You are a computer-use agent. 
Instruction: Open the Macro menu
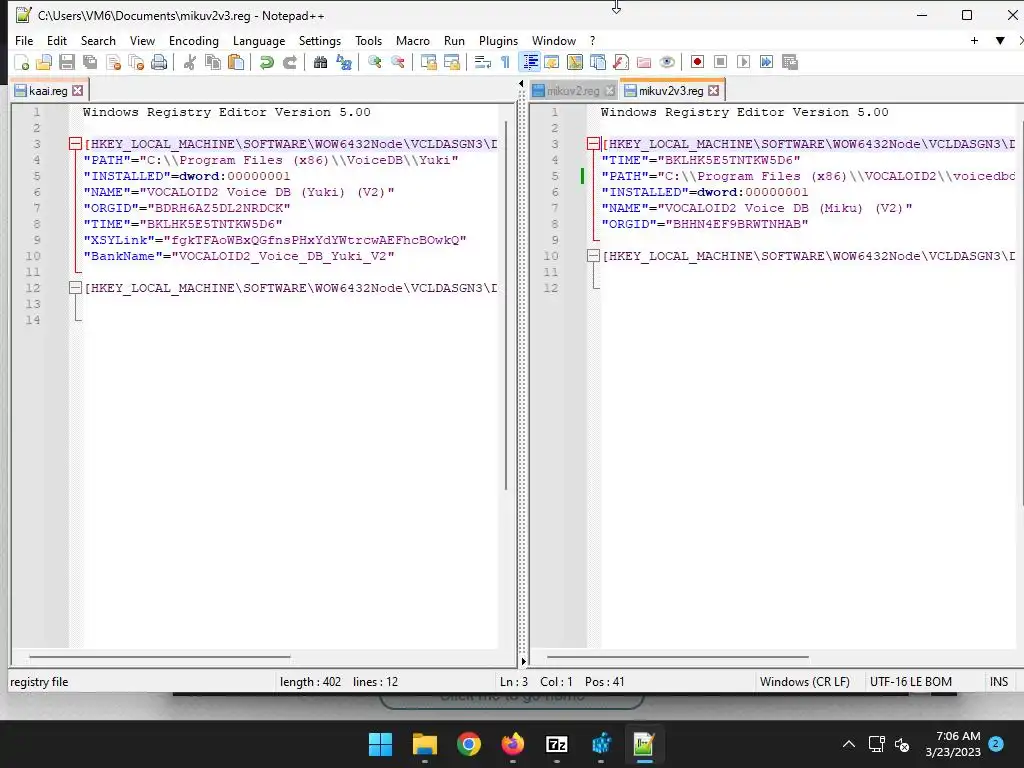pos(413,40)
